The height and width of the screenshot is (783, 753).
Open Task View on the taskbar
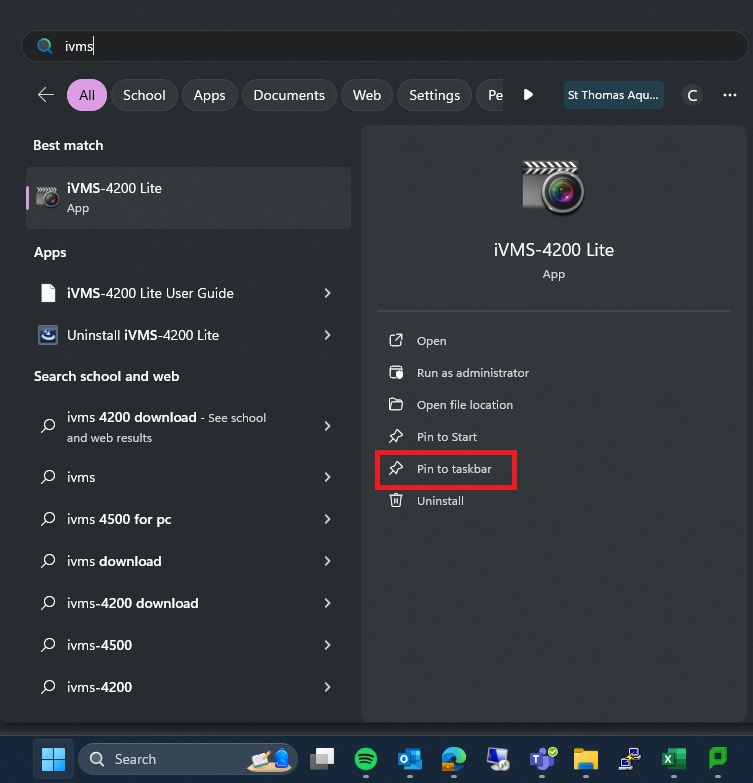click(322, 759)
